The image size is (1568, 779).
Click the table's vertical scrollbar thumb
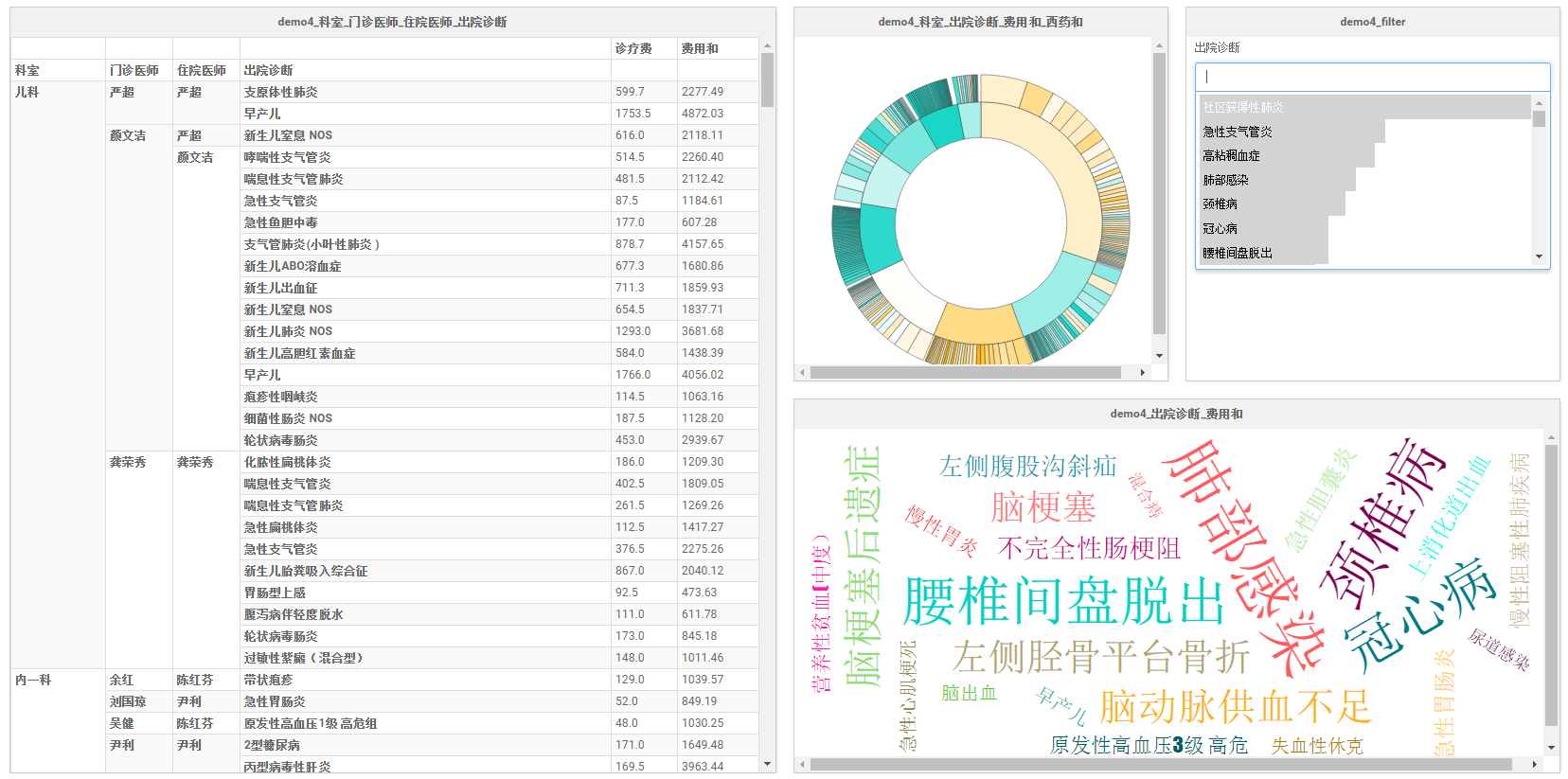click(x=767, y=80)
